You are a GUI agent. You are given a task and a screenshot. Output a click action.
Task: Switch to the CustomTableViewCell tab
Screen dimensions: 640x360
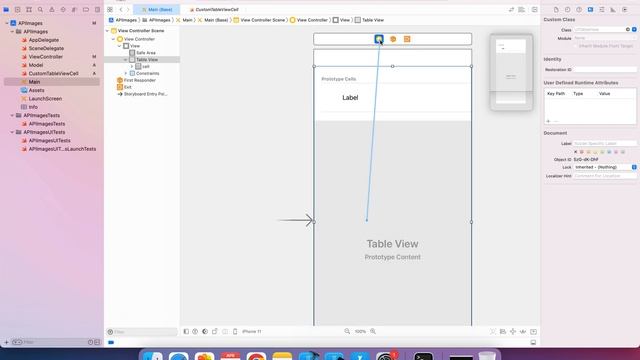click(x=214, y=9)
